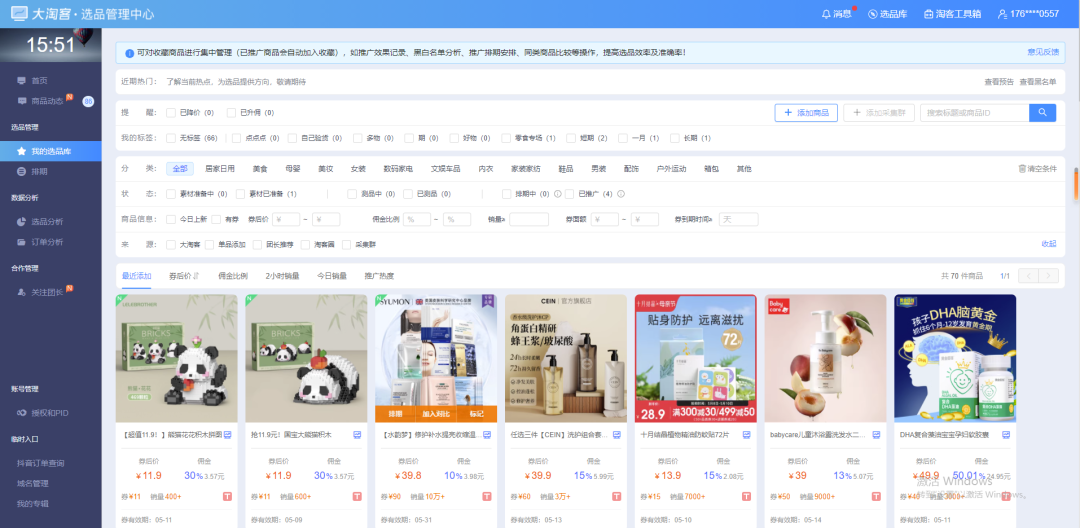Open the 查看黑名单 link

[1038, 82]
